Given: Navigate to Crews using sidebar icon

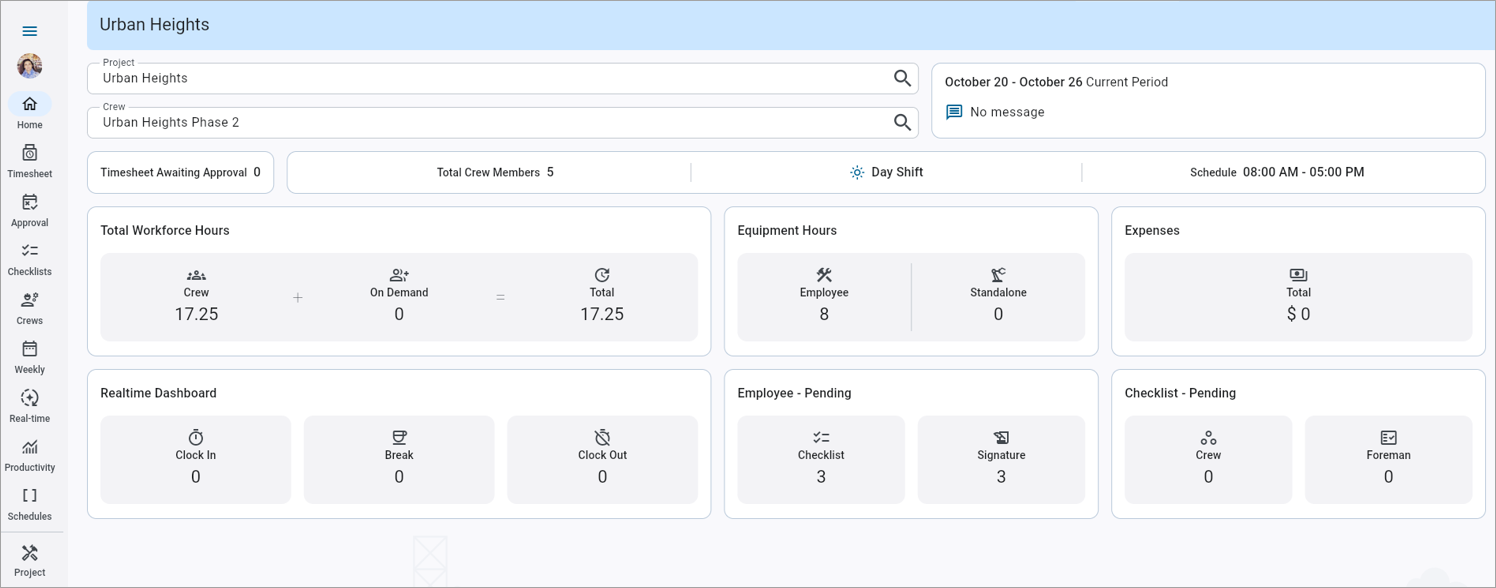Looking at the screenshot, I should click(x=29, y=306).
